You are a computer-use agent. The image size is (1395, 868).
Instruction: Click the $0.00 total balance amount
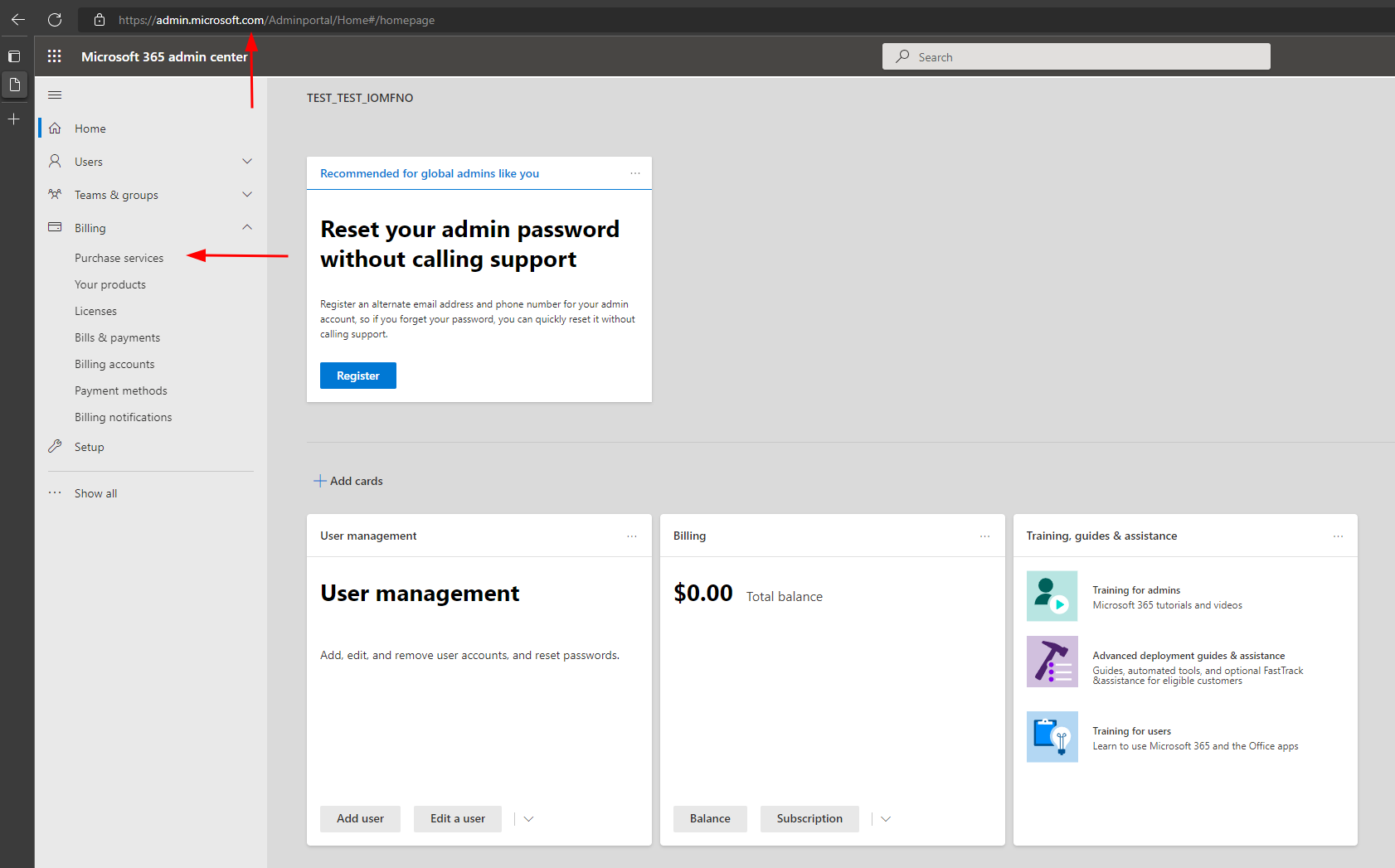tap(703, 593)
